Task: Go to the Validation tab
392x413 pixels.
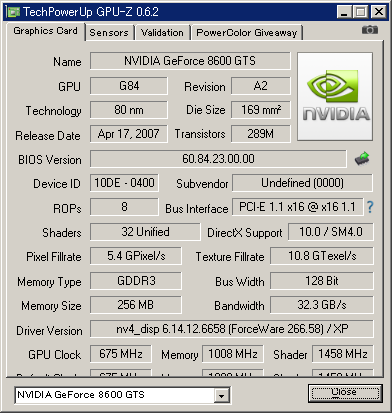Action: click(x=162, y=33)
